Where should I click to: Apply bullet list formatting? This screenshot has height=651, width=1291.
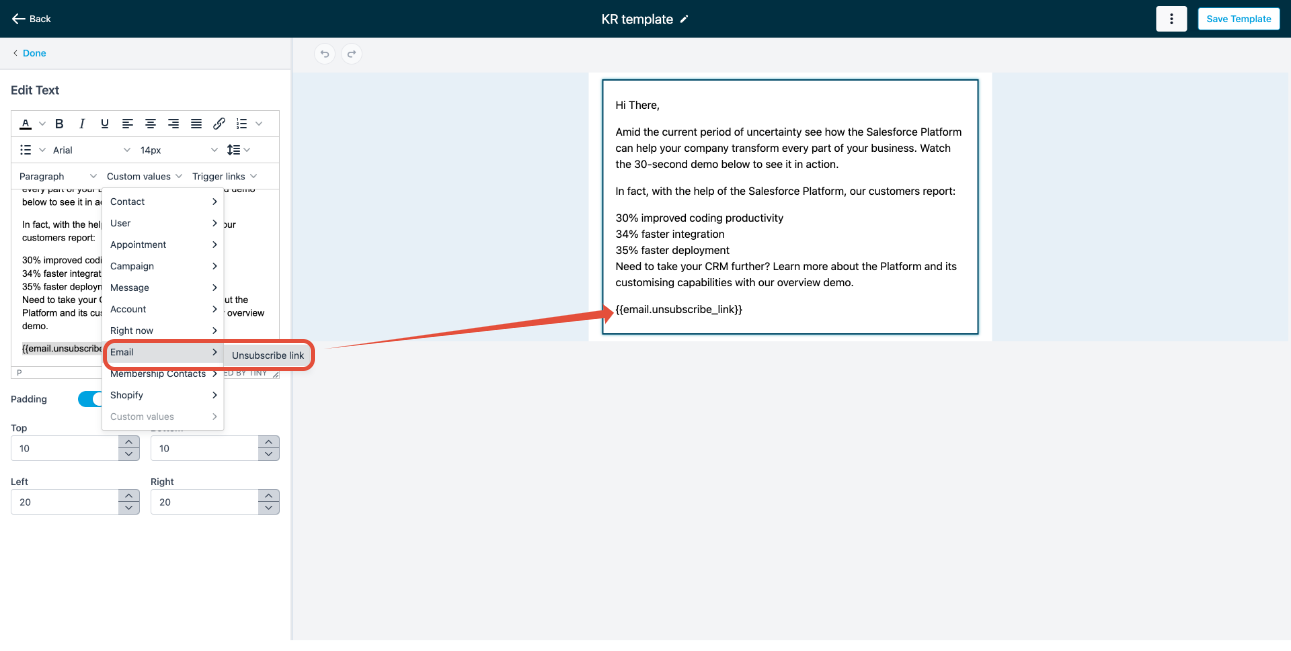(x=26, y=150)
